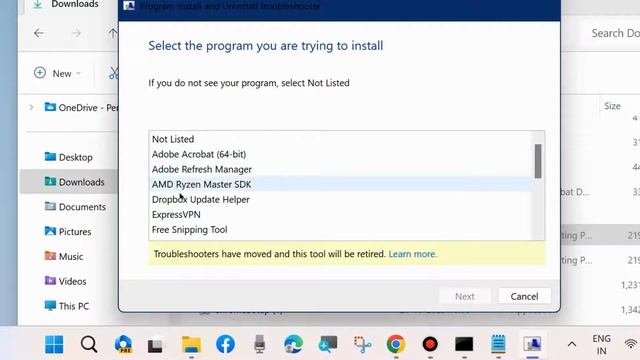Select Free Snipping Tool entry
Image resolution: width=640 pixels, height=360 pixels.
pos(341,230)
